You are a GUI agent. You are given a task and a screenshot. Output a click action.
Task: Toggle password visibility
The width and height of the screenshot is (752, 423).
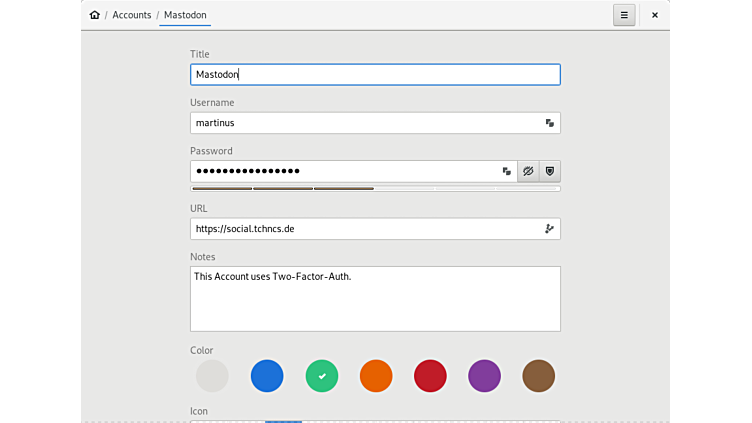tap(528, 171)
